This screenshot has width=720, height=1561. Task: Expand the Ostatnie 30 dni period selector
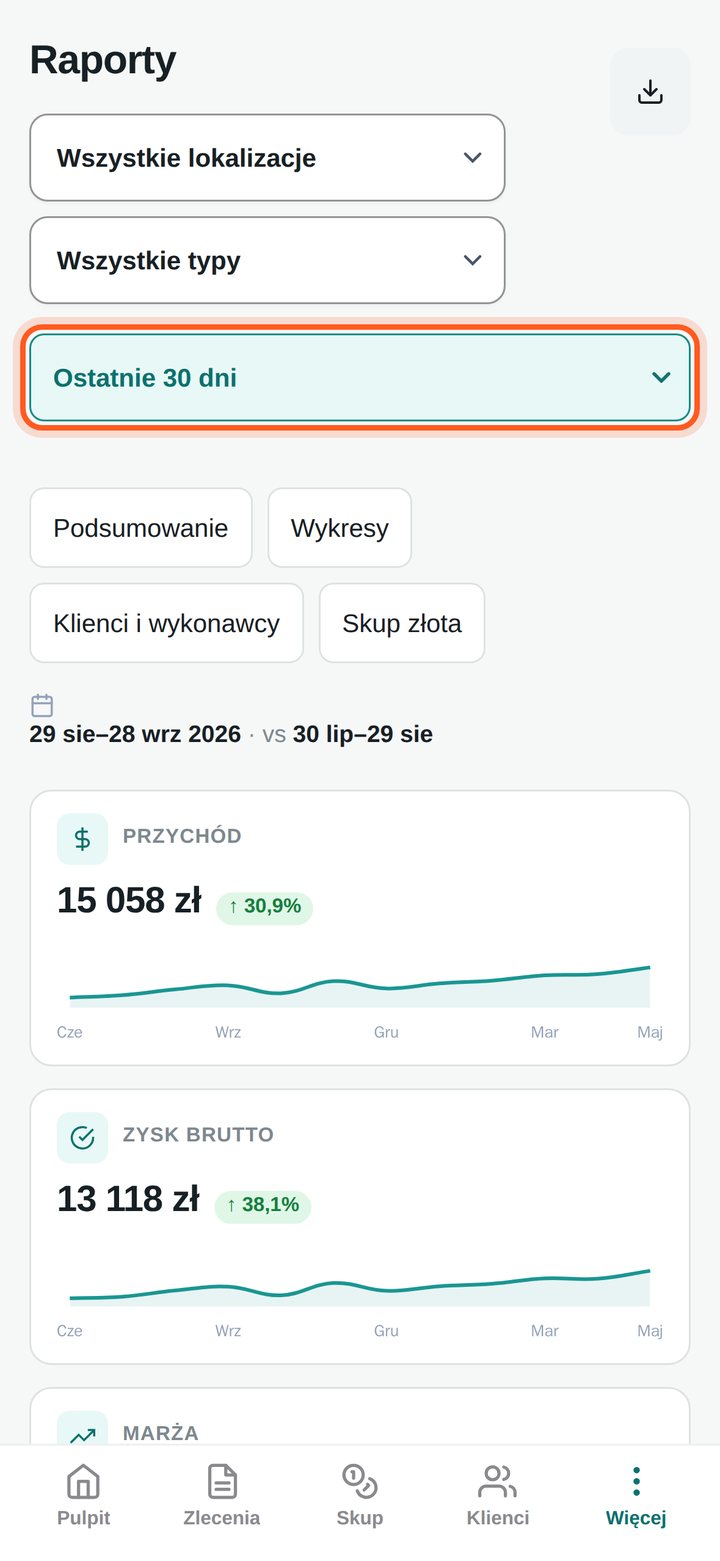pyautogui.click(x=360, y=377)
